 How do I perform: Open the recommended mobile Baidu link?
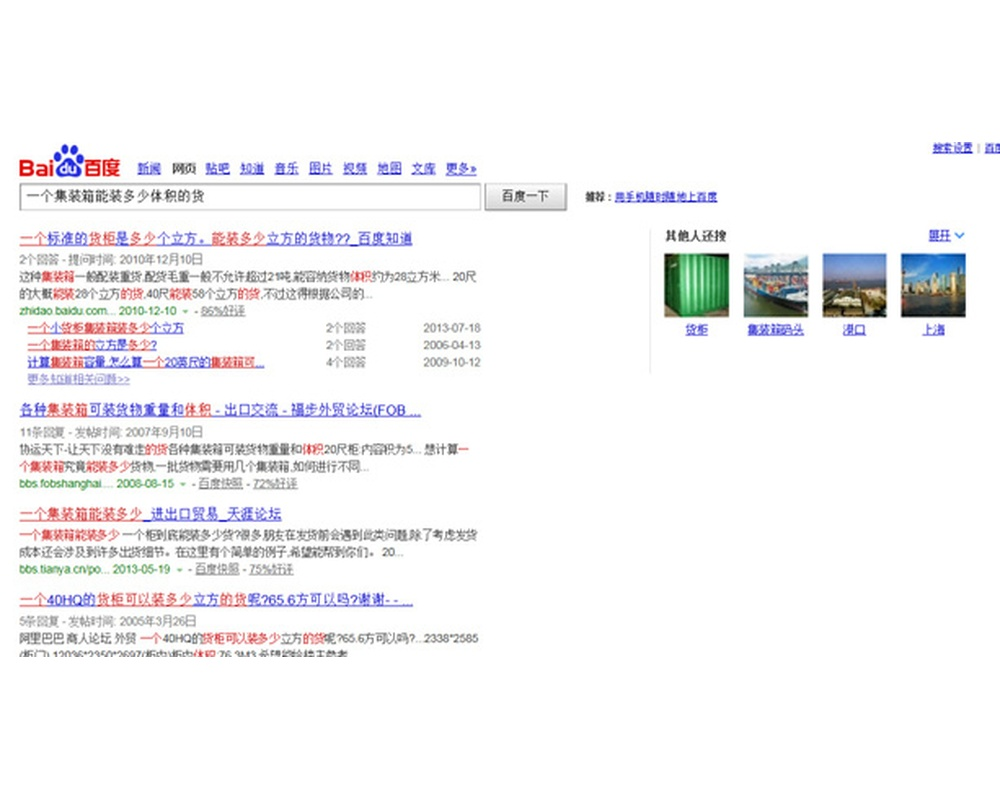[666, 197]
